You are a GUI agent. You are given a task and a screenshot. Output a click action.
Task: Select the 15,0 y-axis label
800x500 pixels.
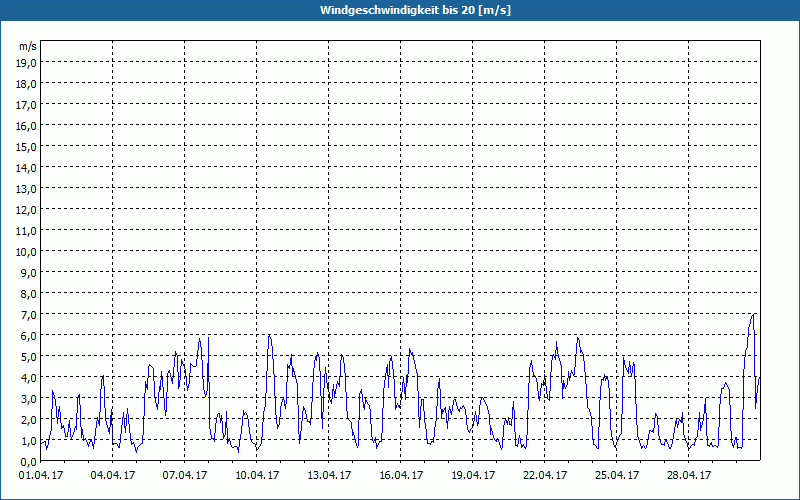(26, 146)
